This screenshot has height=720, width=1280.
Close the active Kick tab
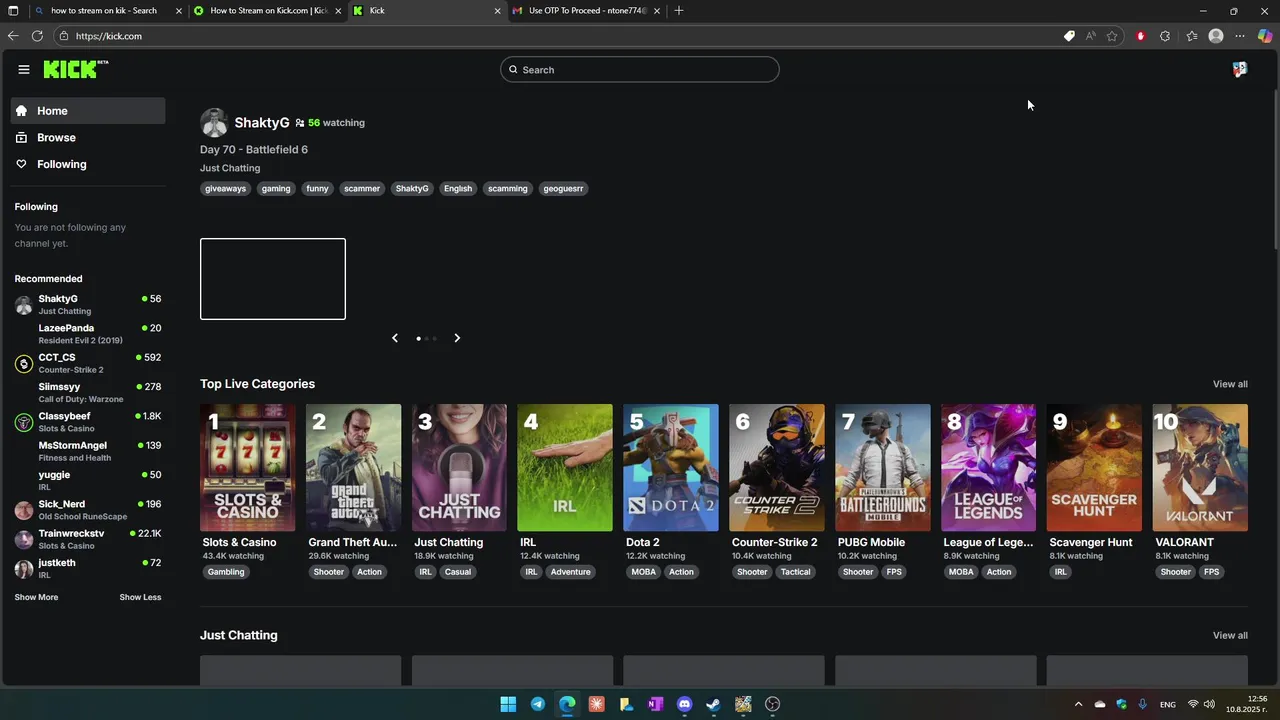coord(497,10)
